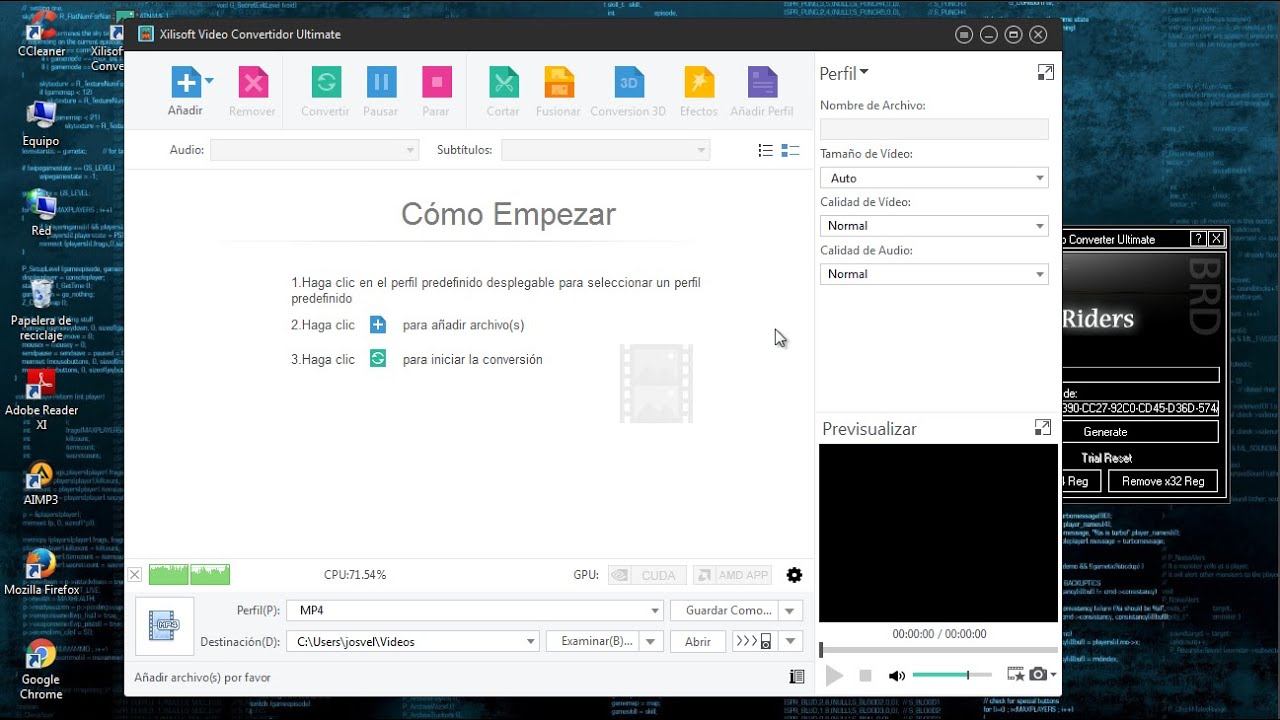Click the Nombre de Archivo field
Viewport: 1280px width, 720px height.
point(934,129)
